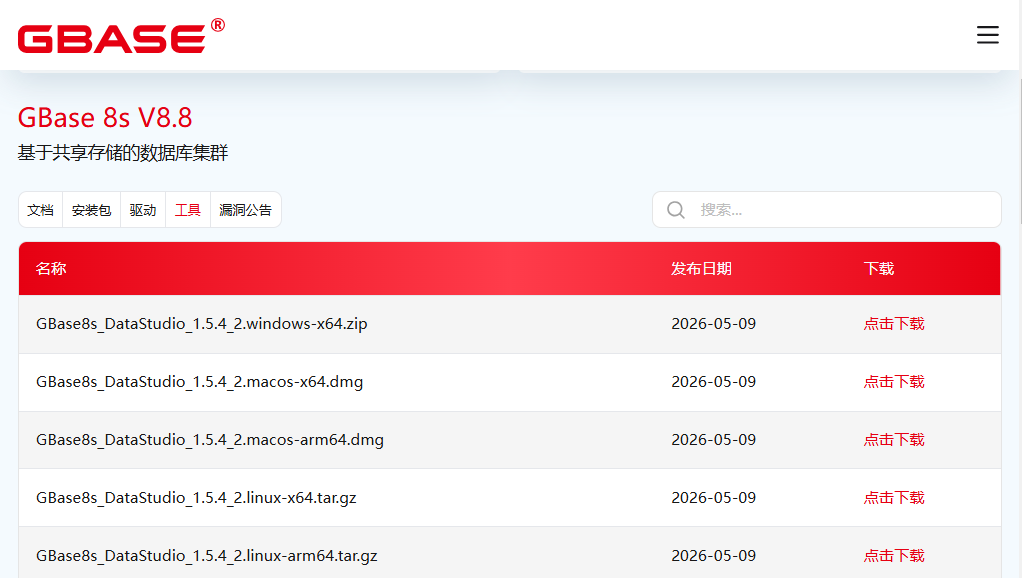The image size is (1022, 578).
Task: Click the search magnifier icon
Action: [676, 210]
